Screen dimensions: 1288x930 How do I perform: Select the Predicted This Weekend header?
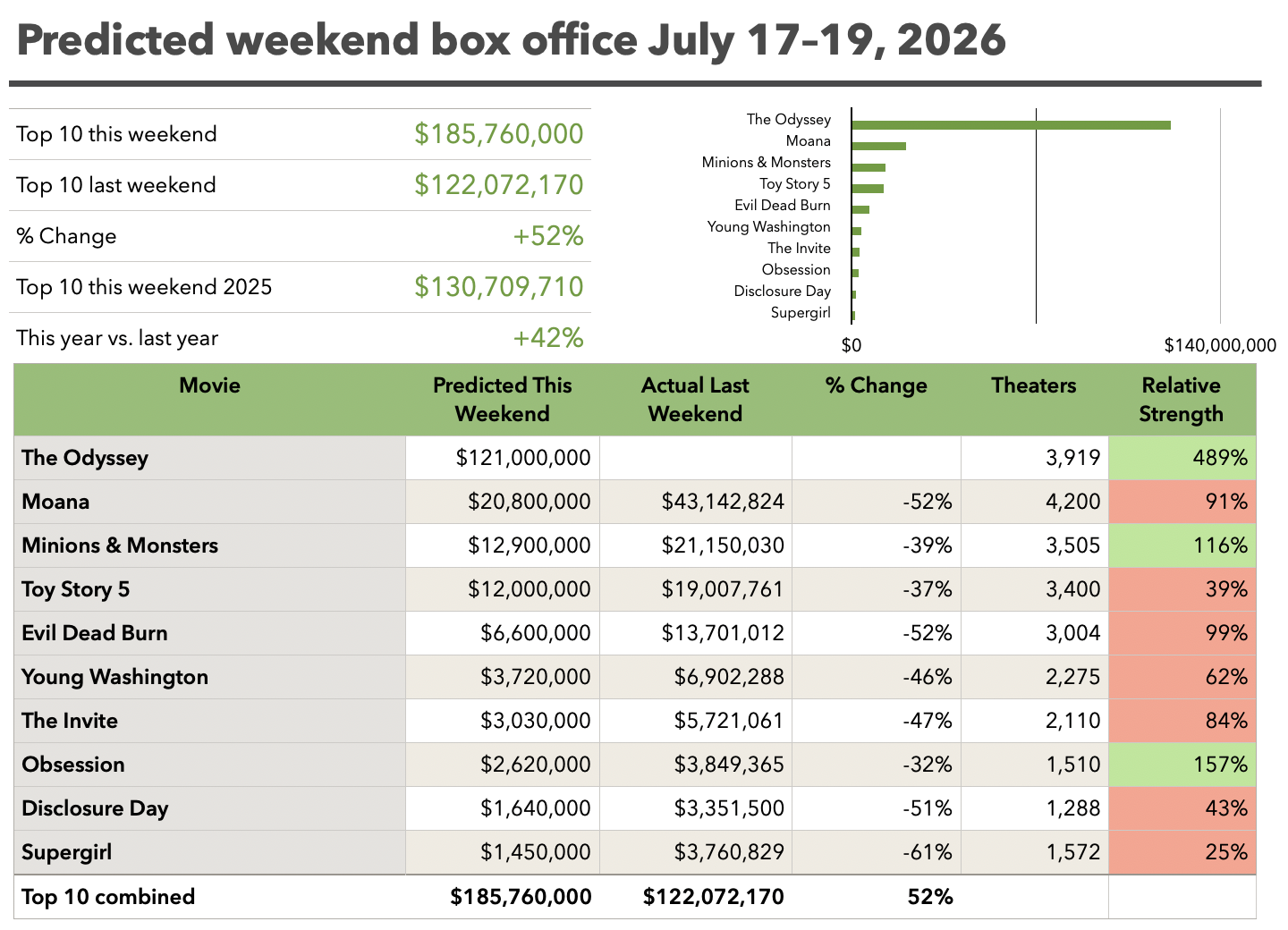[x=502, y=400]
